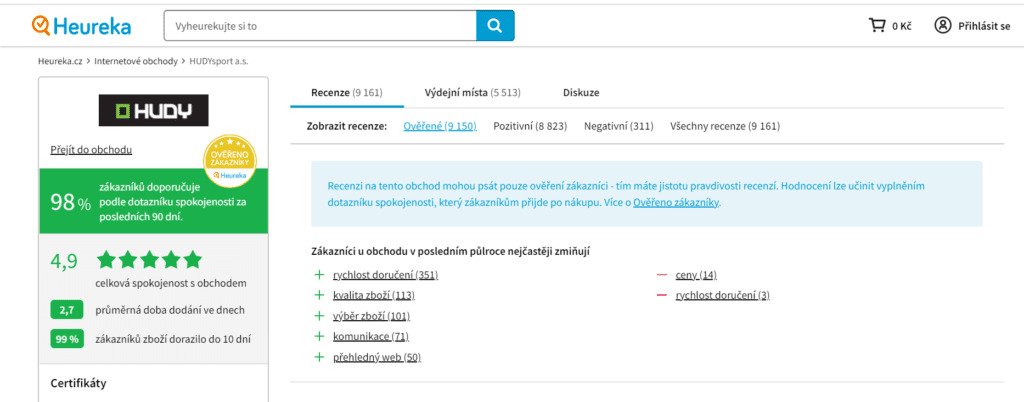This screenshot has height=402, width=1024.
Task: Click plus icon beside rychlost doručení (351)
Action: point(319,275)
